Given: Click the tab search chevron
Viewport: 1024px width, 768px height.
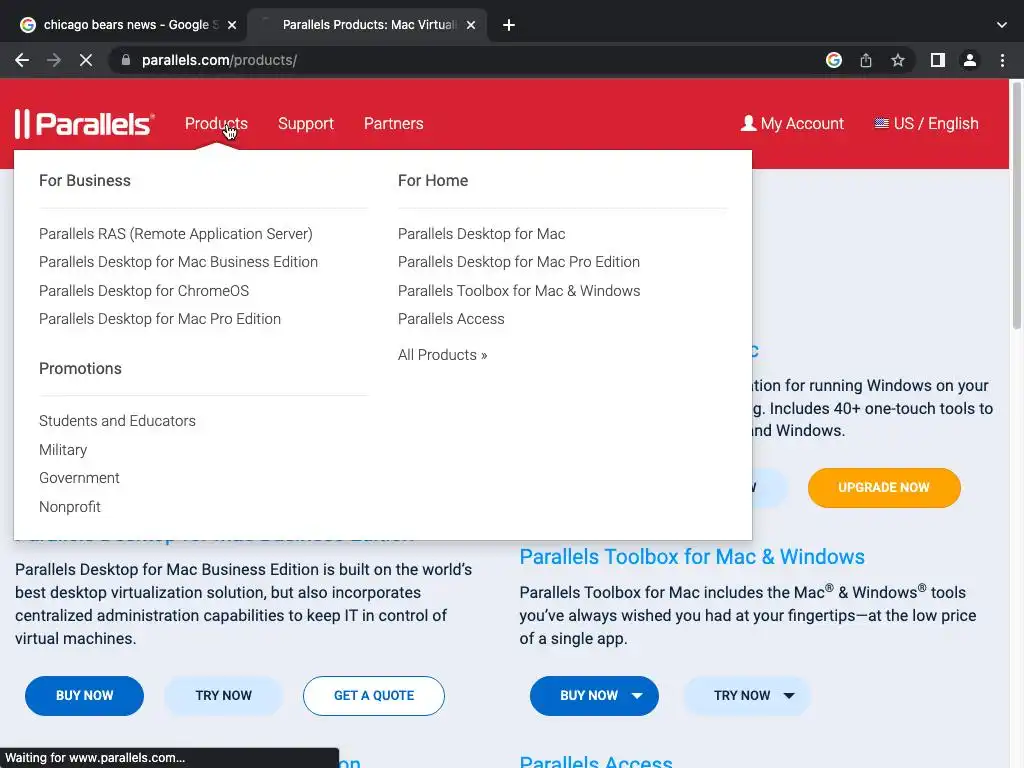Looking at the screenshot, I should click(1002, 25).
